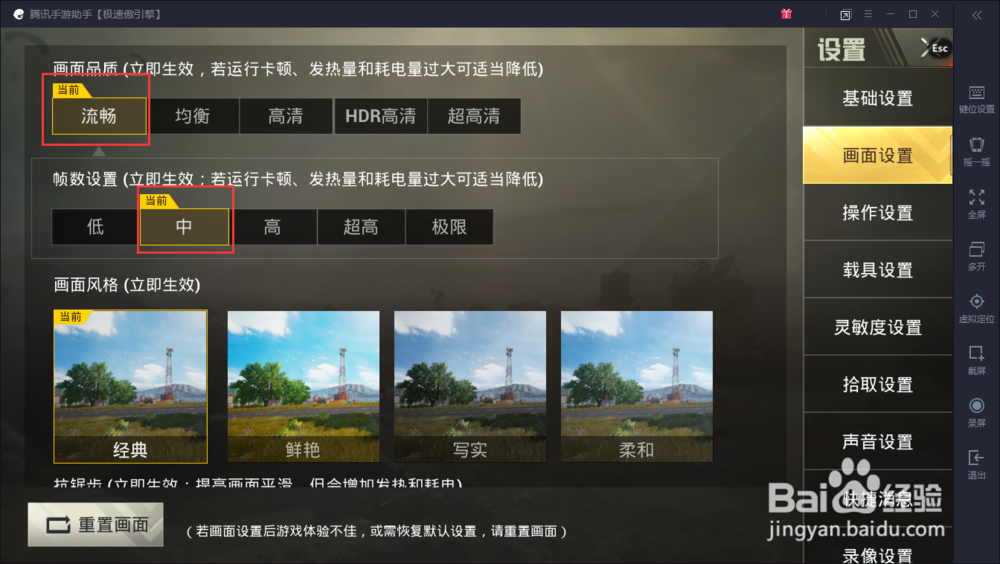Take a screenshot with 截屏 icon

[976, 360]
